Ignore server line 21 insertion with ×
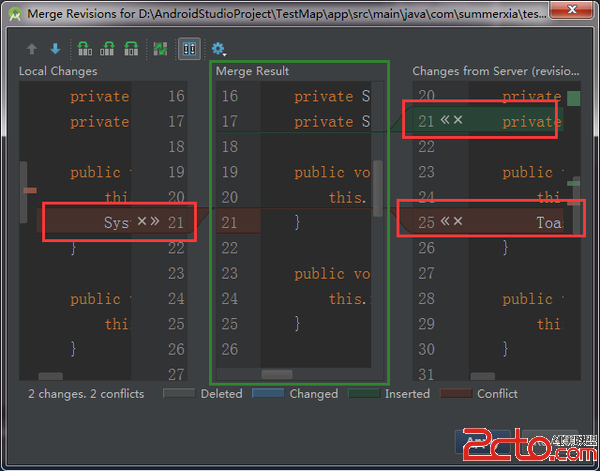The width and height of the screenshot is (600, 471). (458, 120)
